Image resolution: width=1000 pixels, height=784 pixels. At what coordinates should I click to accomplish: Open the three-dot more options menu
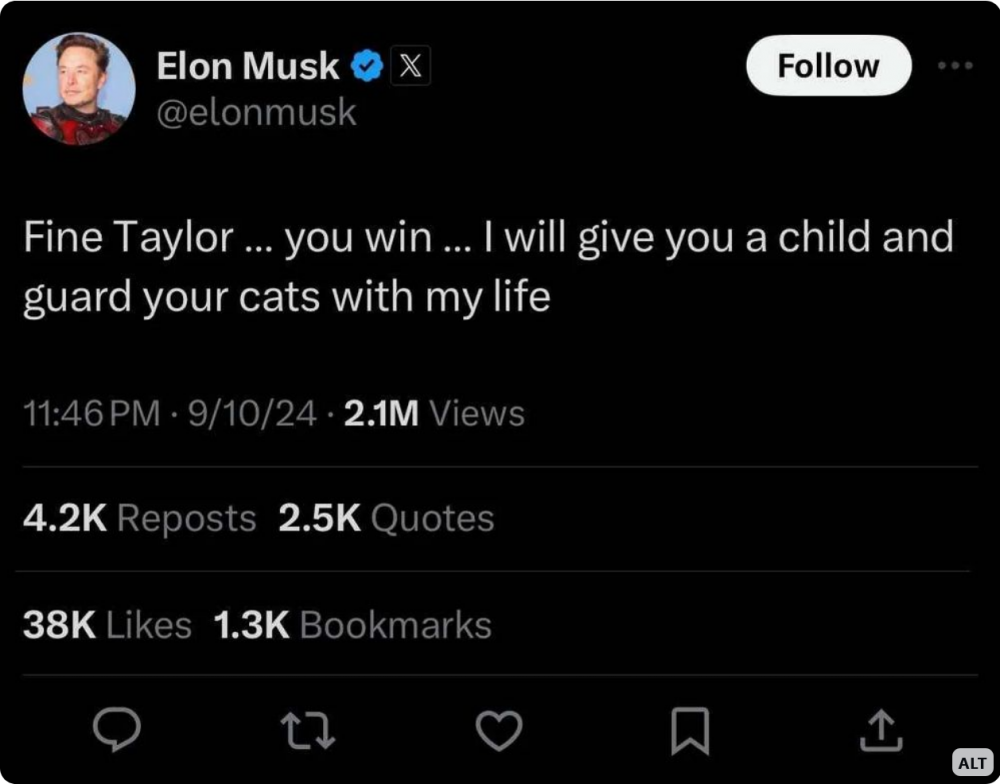pos(956,65)
